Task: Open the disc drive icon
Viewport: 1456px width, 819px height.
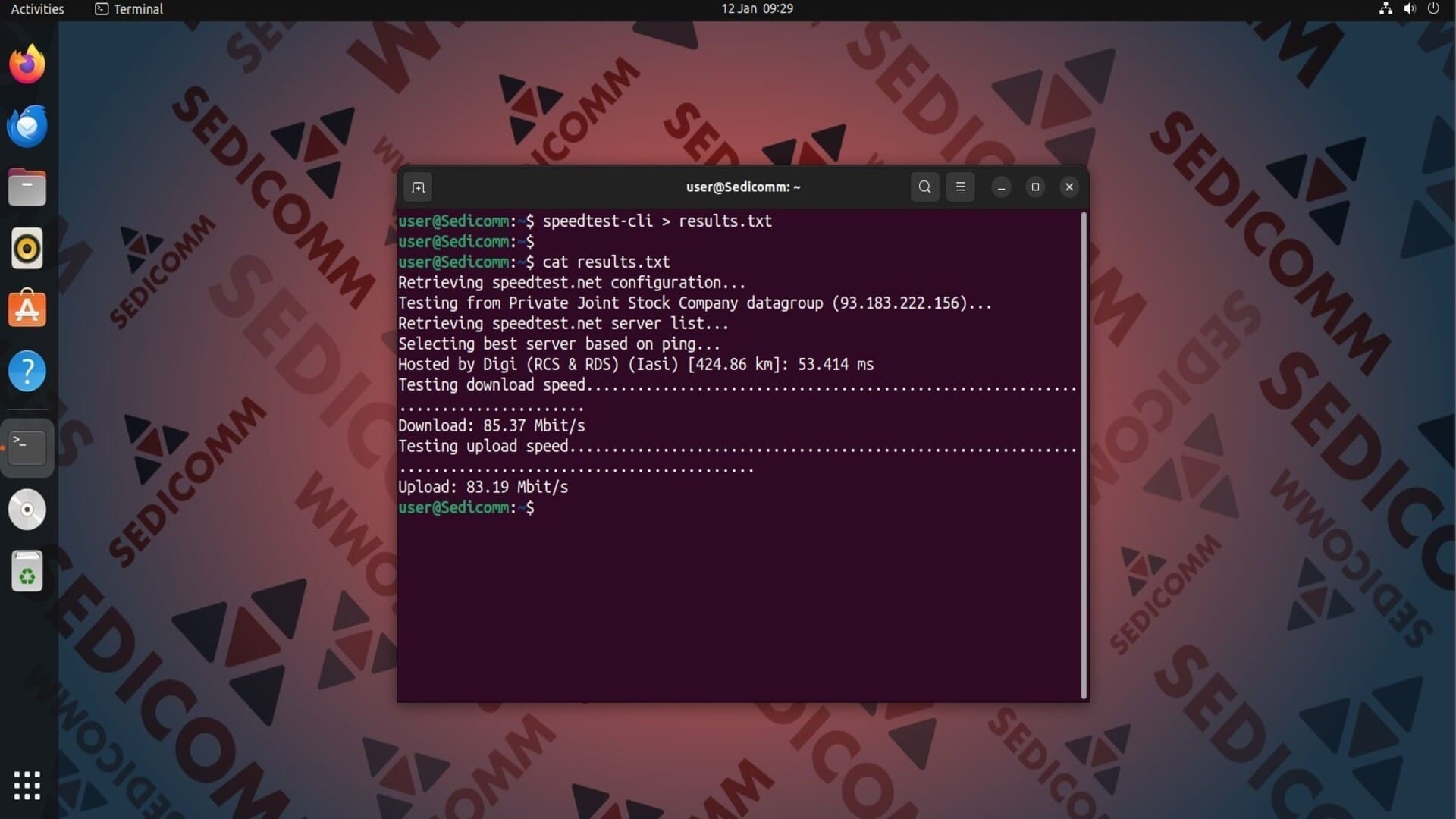Action: 27,510
